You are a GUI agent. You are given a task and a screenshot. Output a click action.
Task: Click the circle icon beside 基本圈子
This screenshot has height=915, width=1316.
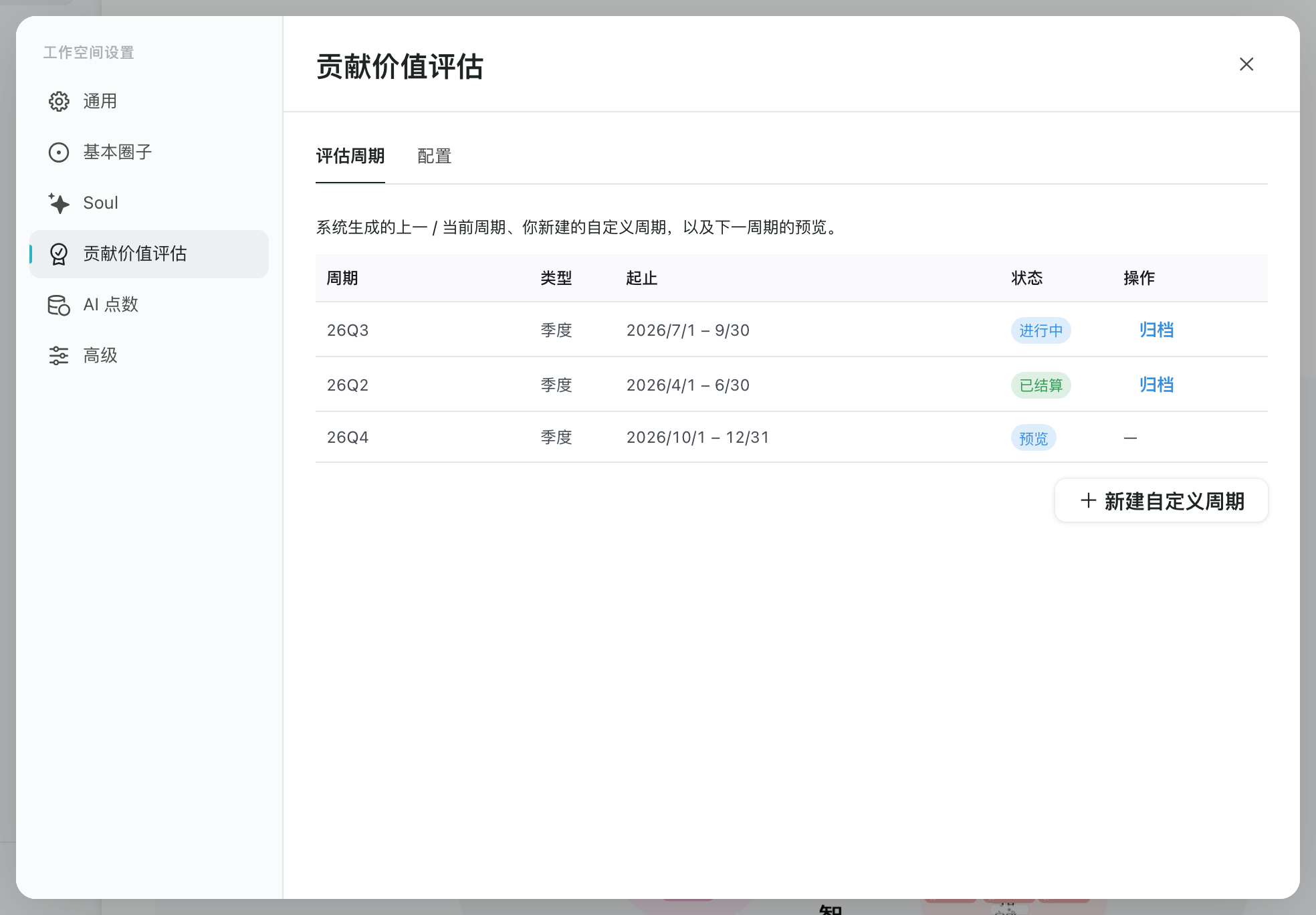tap(59, 152)
